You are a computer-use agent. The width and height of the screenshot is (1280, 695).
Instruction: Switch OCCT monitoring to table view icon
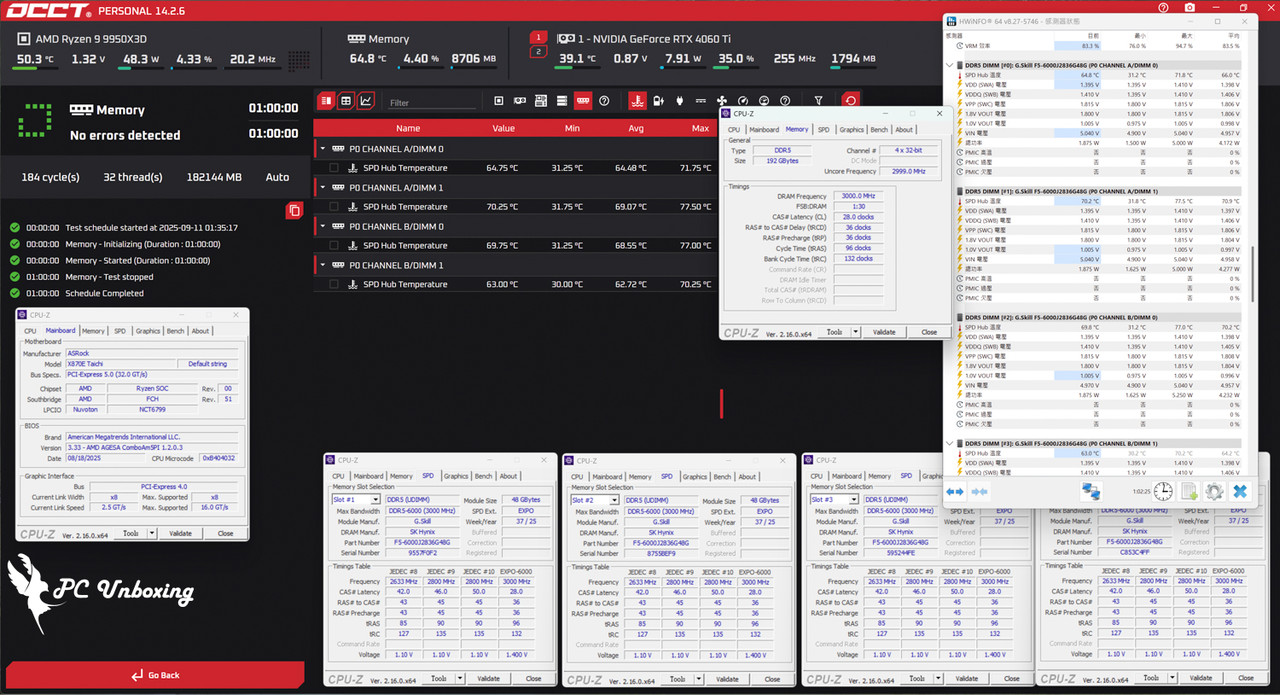tap(346, 101)
